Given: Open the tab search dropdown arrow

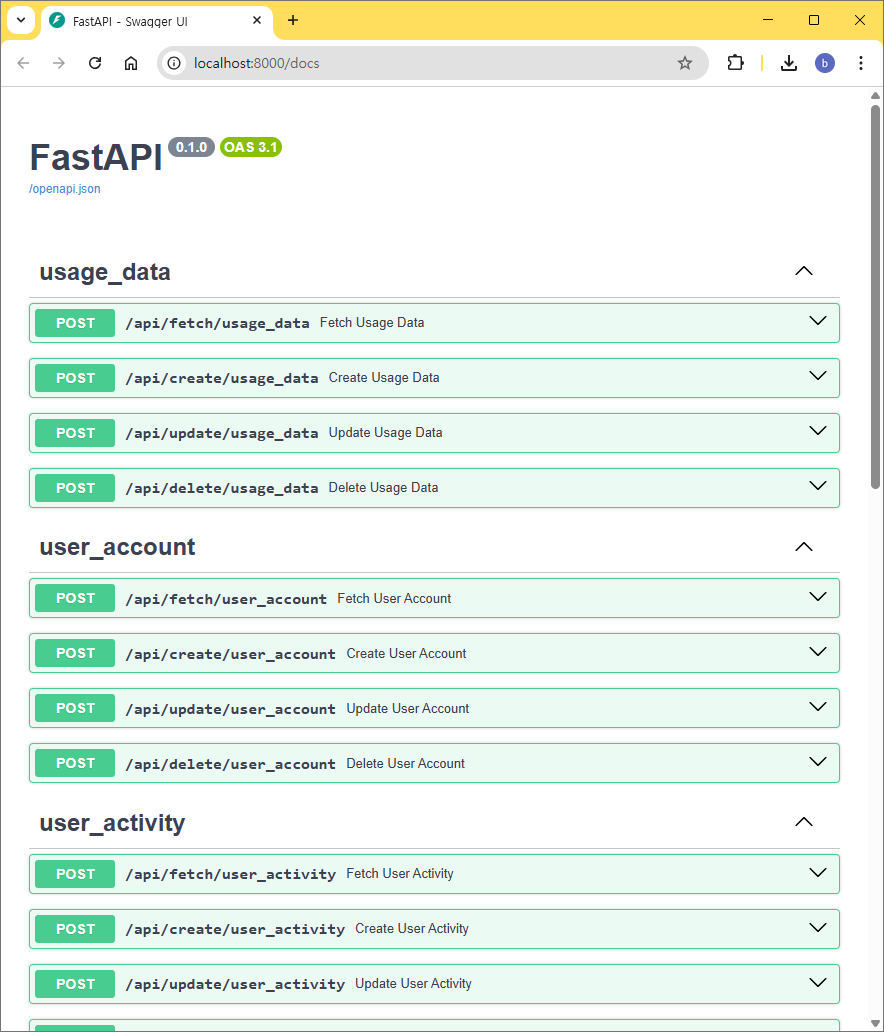Looking at the screenshot, I should pos(21,20).
